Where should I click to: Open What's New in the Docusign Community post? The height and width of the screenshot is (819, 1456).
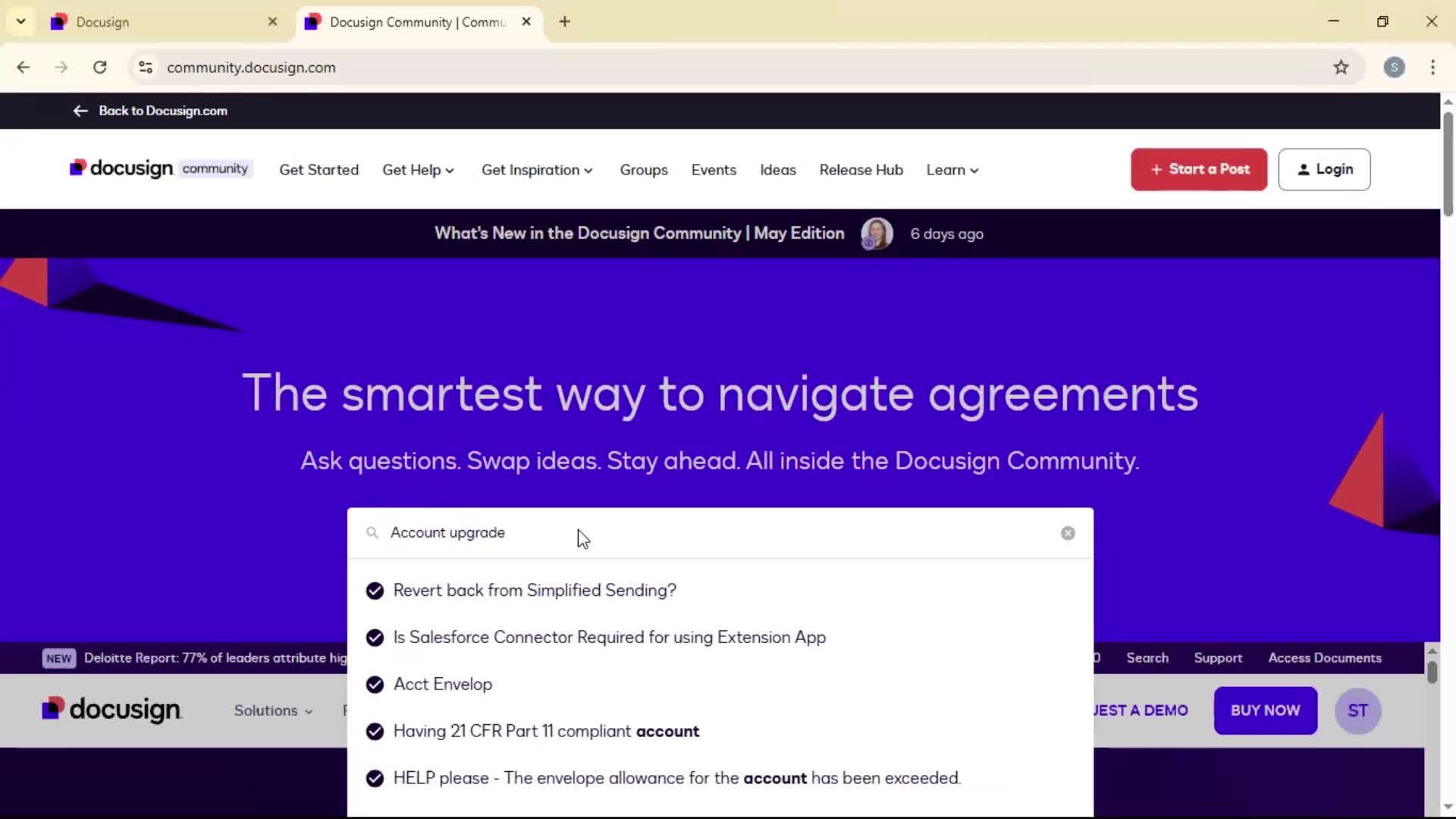click(x=639, y=234)
